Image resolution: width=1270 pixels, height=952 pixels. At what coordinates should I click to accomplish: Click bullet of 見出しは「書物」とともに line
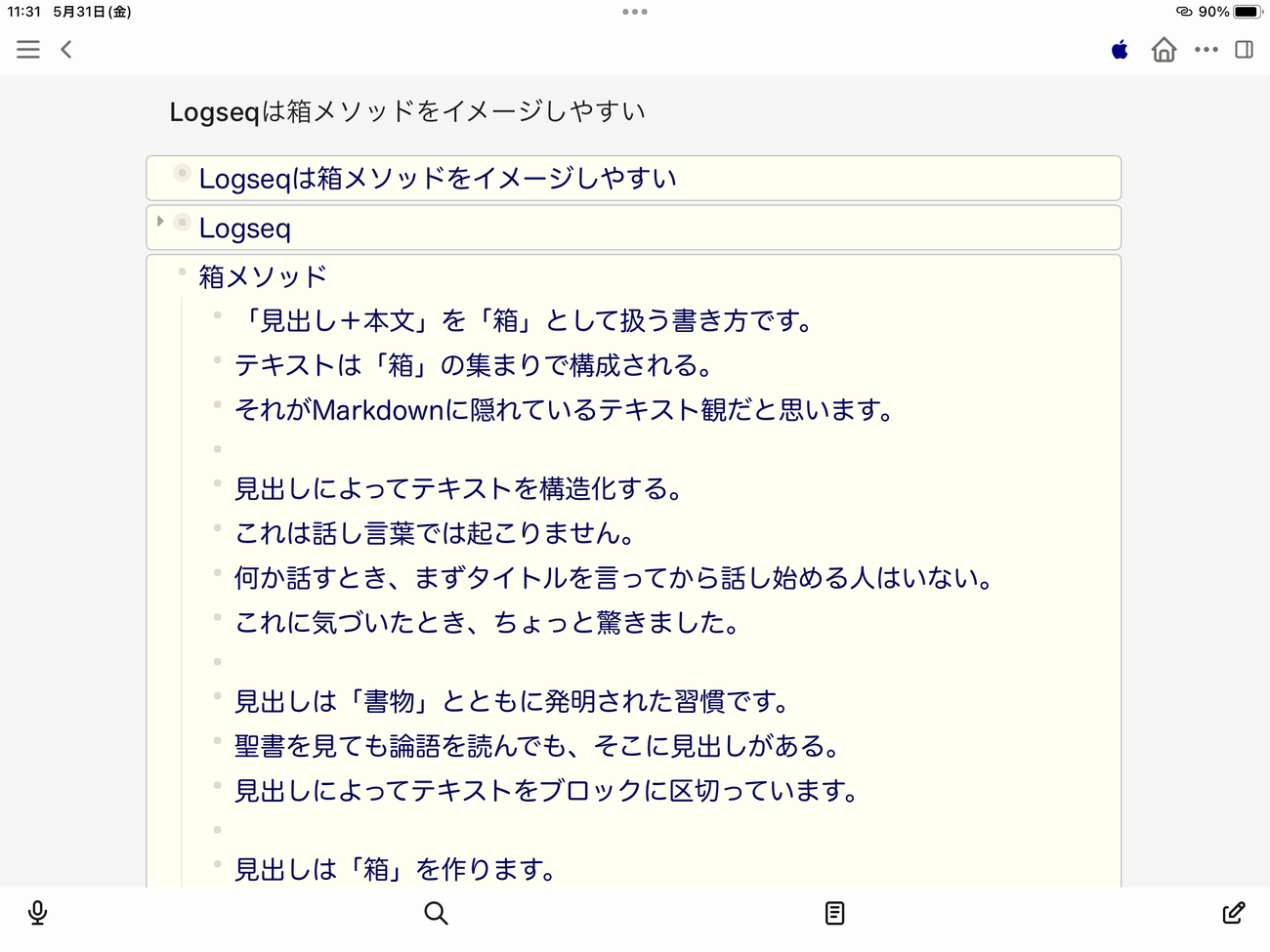217,696
